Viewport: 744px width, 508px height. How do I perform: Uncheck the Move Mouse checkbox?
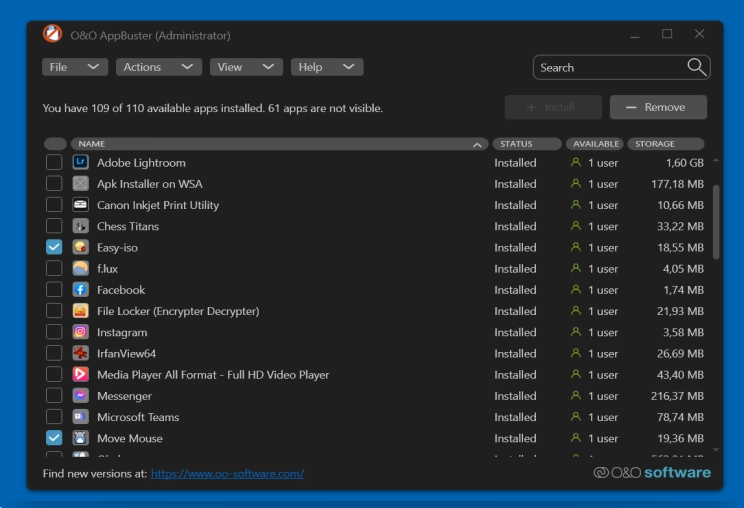click(54, 438)
